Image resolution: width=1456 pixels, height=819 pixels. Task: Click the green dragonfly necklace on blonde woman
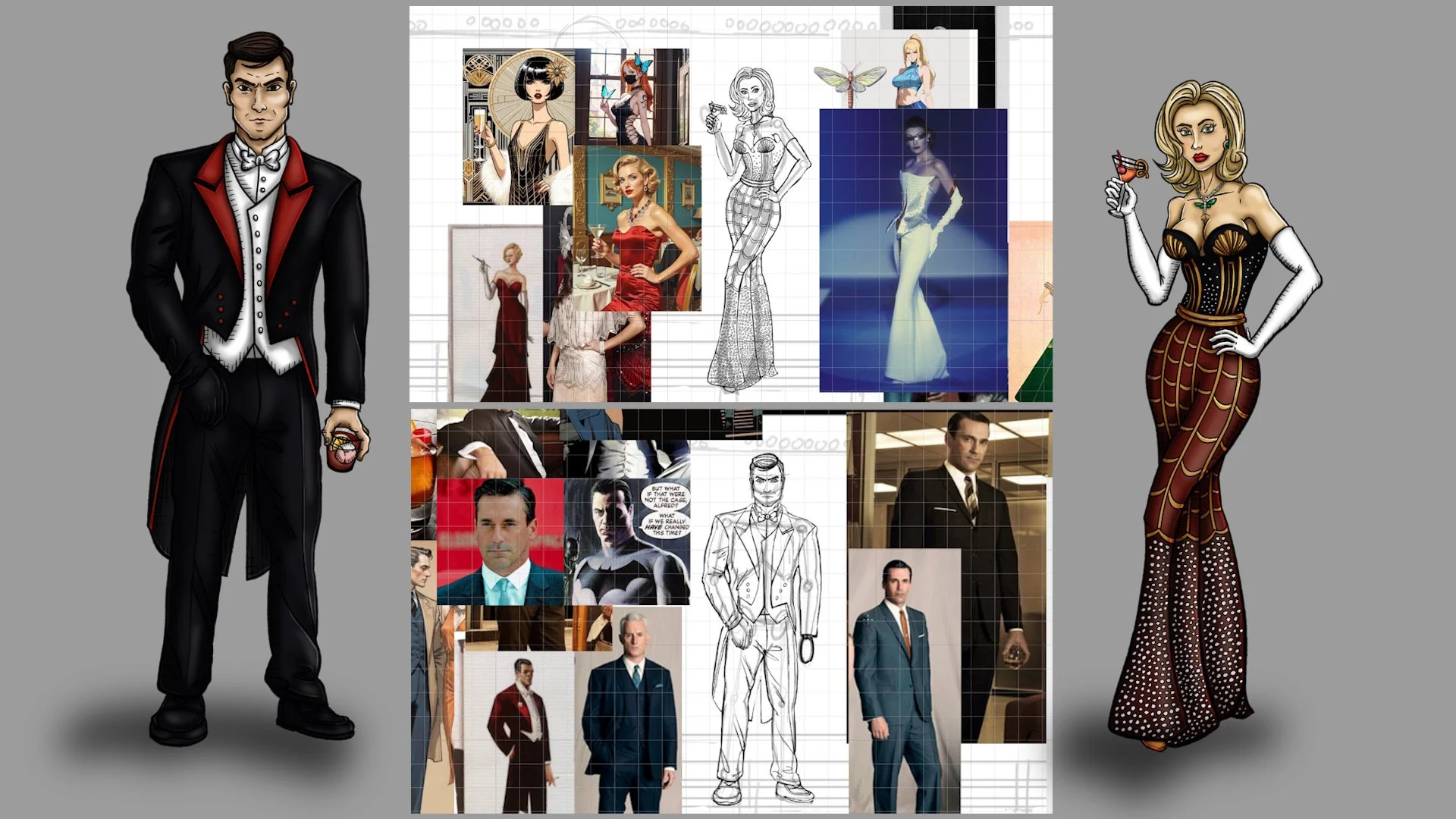(x=1203, y=203)
